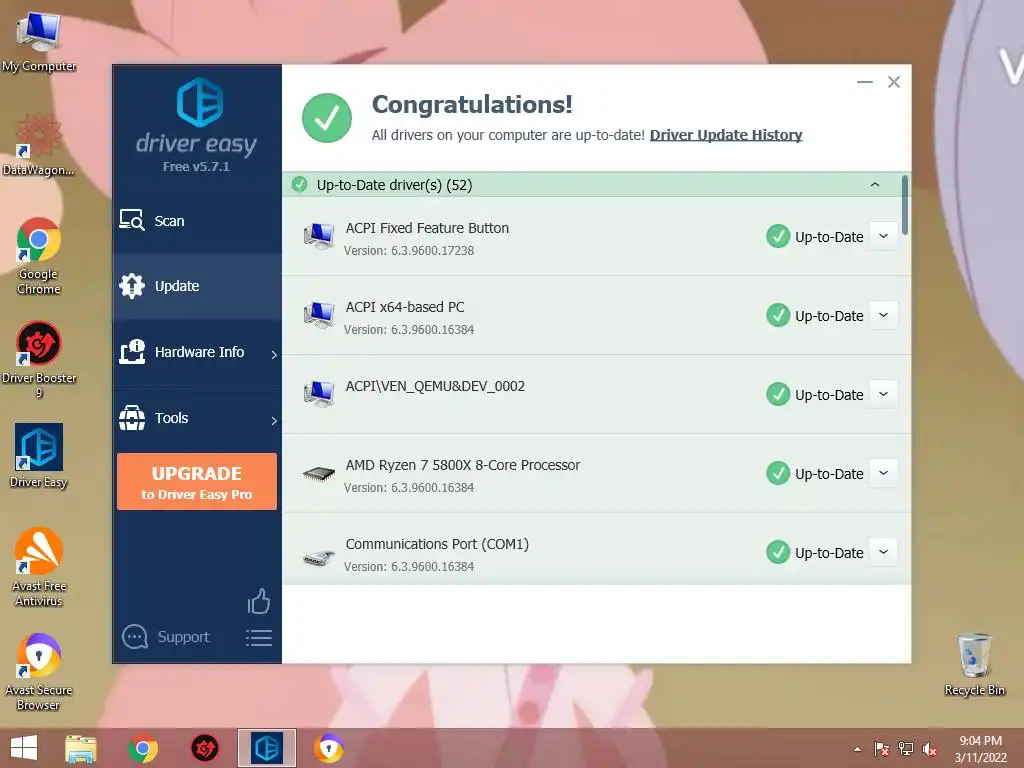The image size is (1024, 768).
Task: Select Avast Free Antivirus desktop shortcut
Action: click(x=39, y=567)
